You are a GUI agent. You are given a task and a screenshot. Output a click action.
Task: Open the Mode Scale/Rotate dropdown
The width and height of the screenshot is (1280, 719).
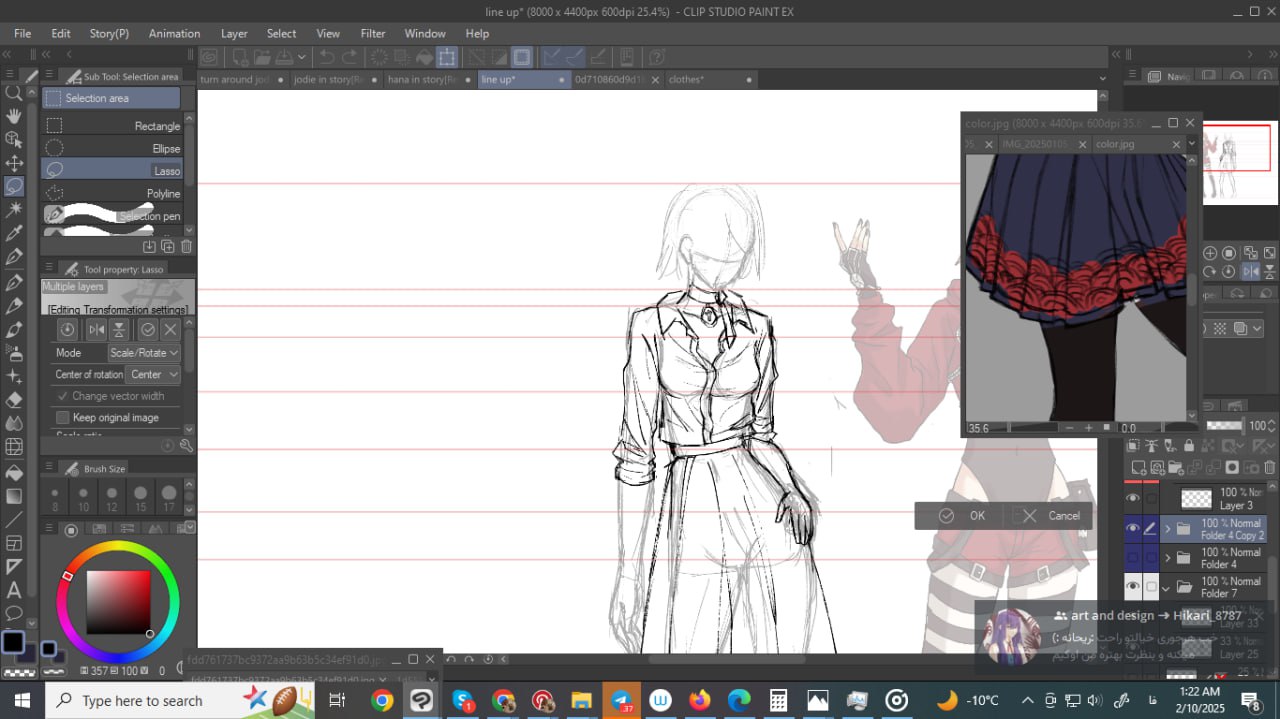tap(144, 353)
